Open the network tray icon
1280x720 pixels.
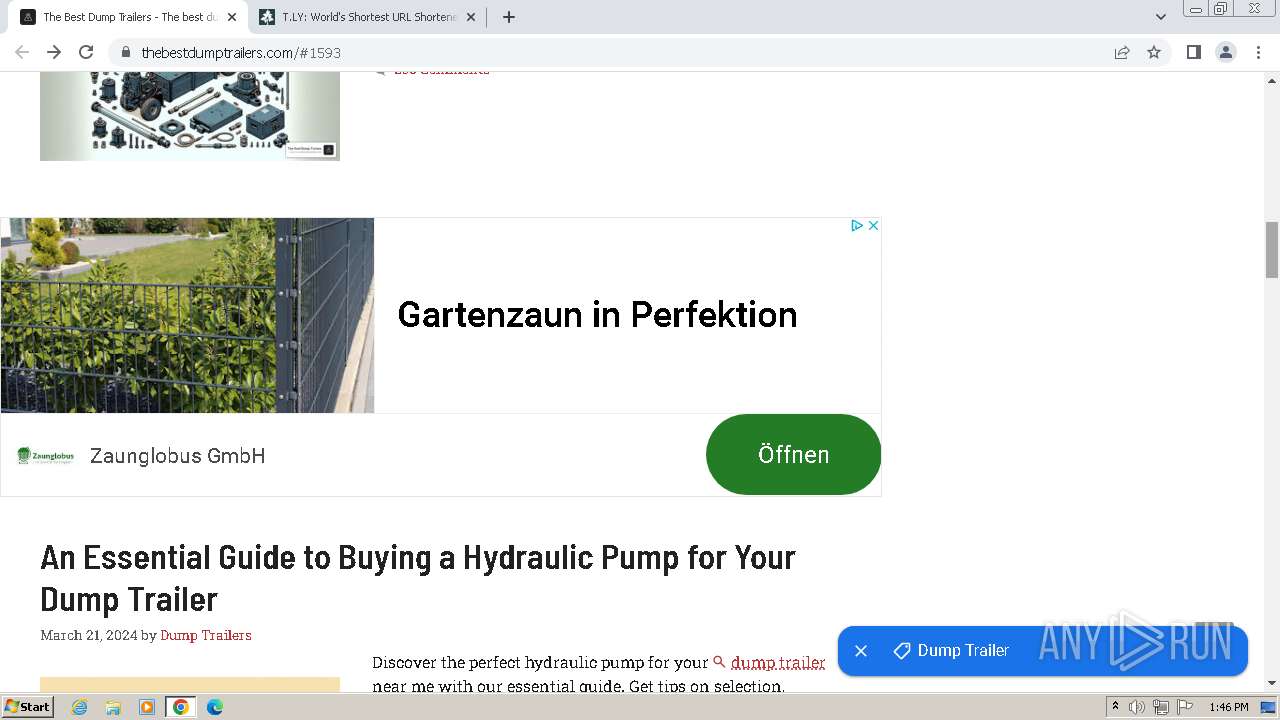[x=1161, y=707]
